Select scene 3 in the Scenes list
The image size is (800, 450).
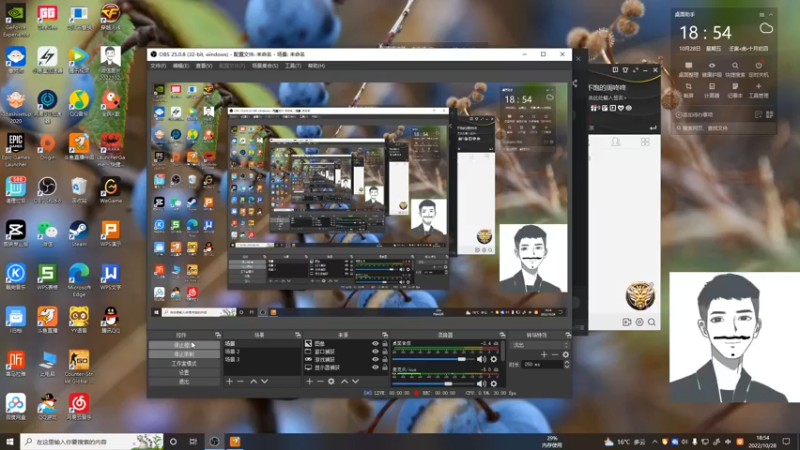(x=262, y=359)
